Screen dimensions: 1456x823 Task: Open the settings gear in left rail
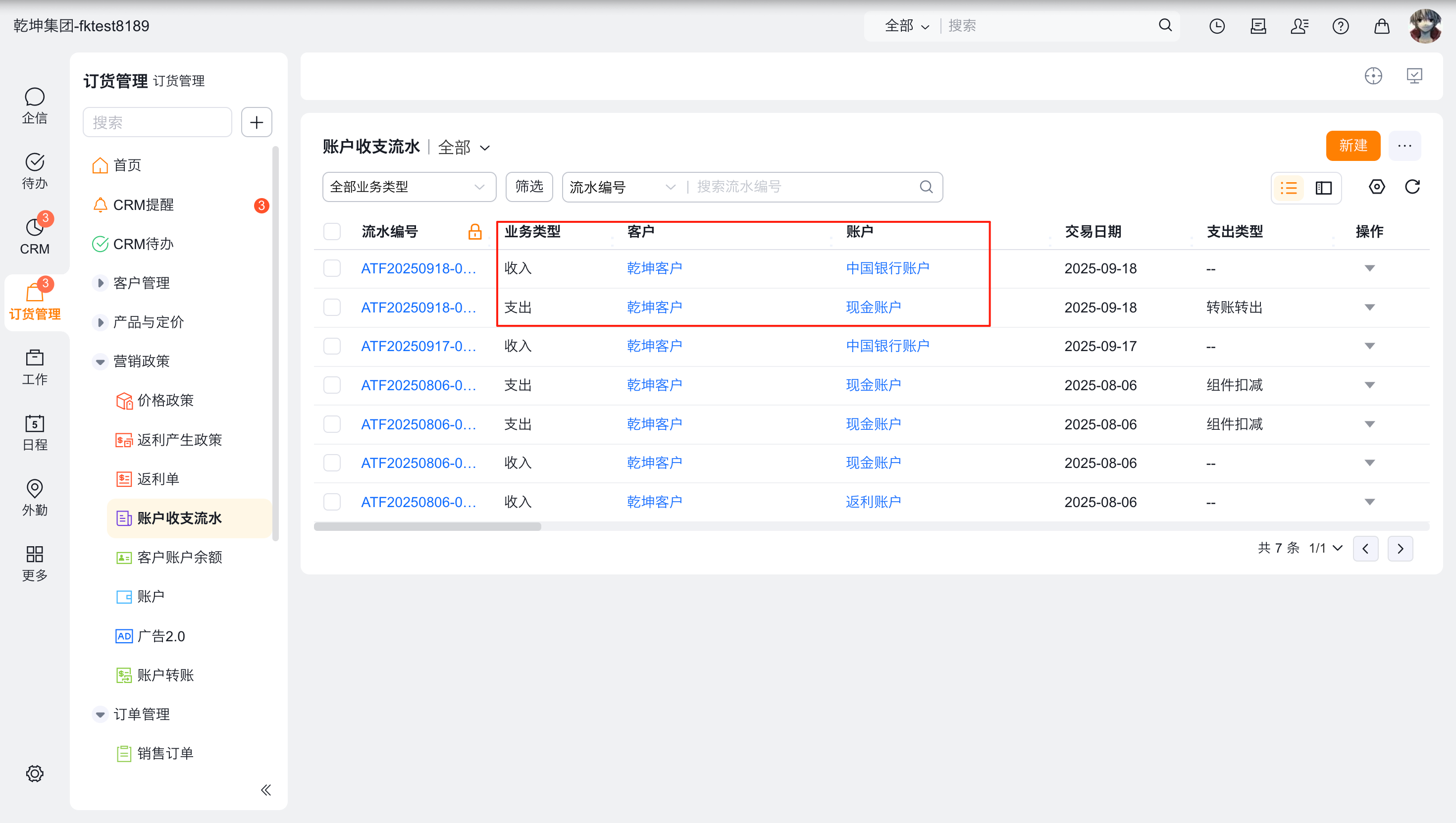click(35, 773)
